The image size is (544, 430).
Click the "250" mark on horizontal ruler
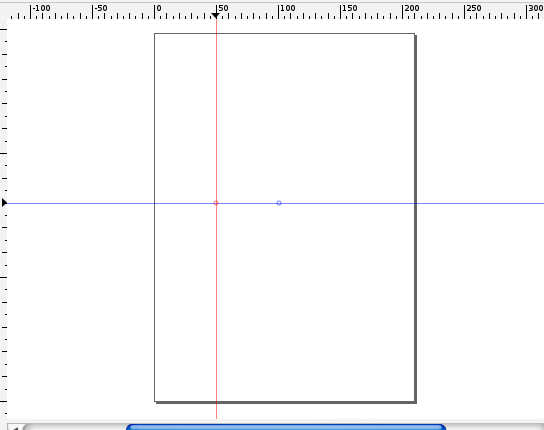474,8
